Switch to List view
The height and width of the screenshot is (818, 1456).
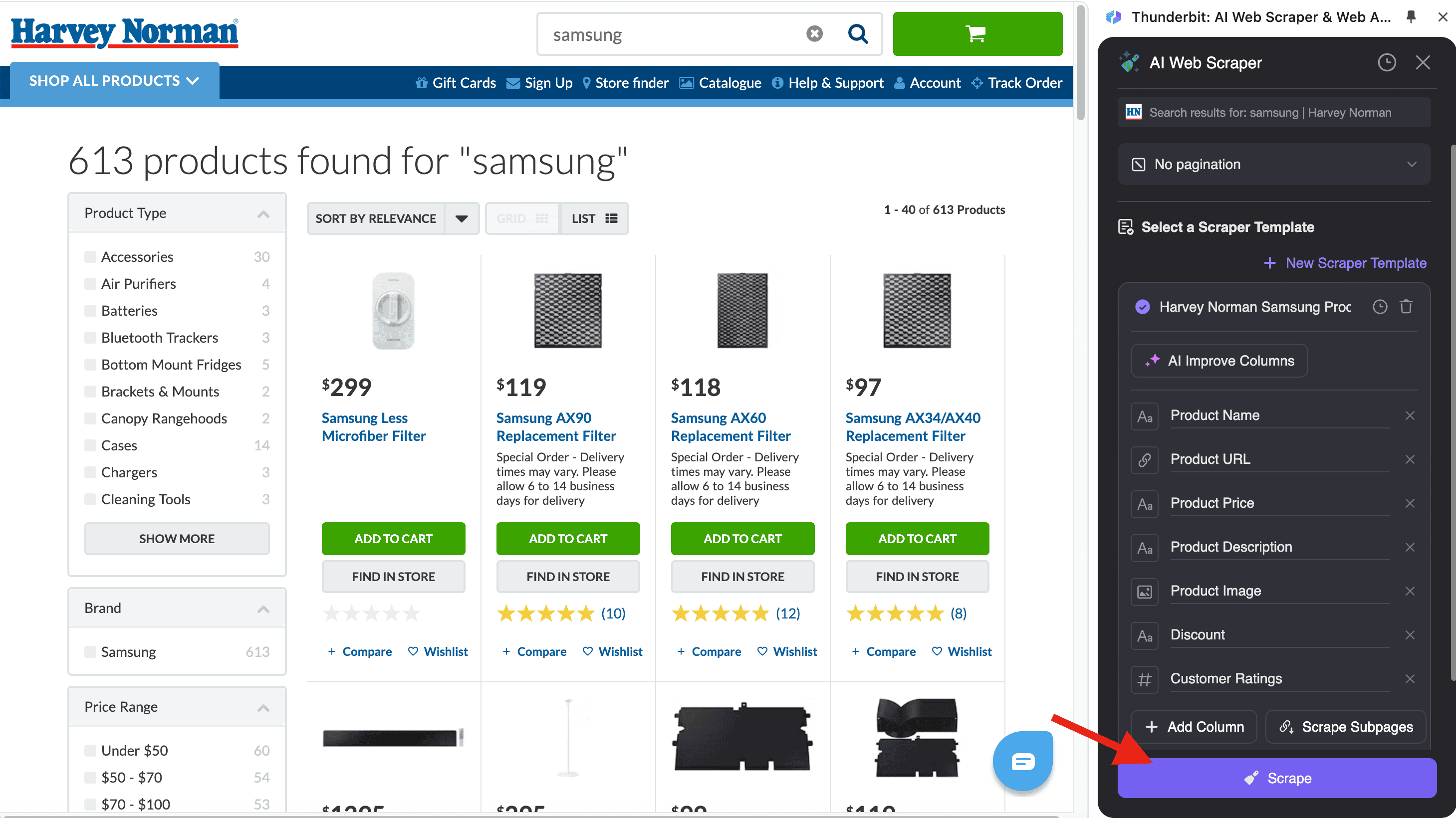pyautogui.click(x=593, y=218)
